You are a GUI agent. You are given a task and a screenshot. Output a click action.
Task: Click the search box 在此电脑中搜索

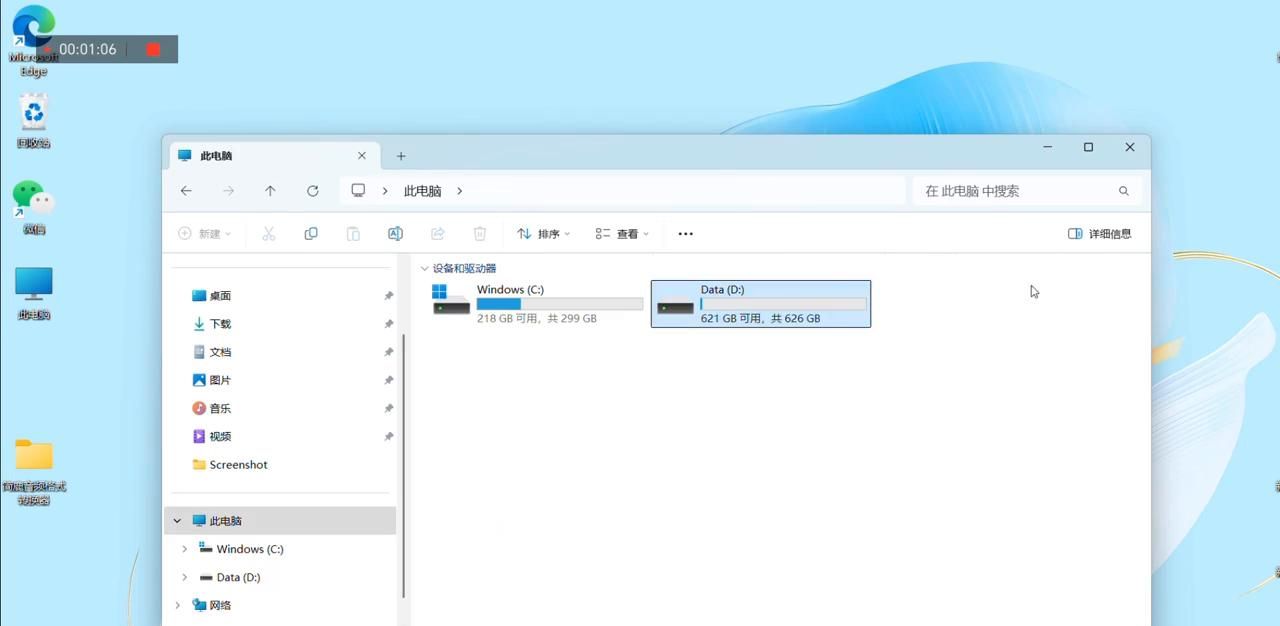pyautogui.click(x=1027, y=191)
